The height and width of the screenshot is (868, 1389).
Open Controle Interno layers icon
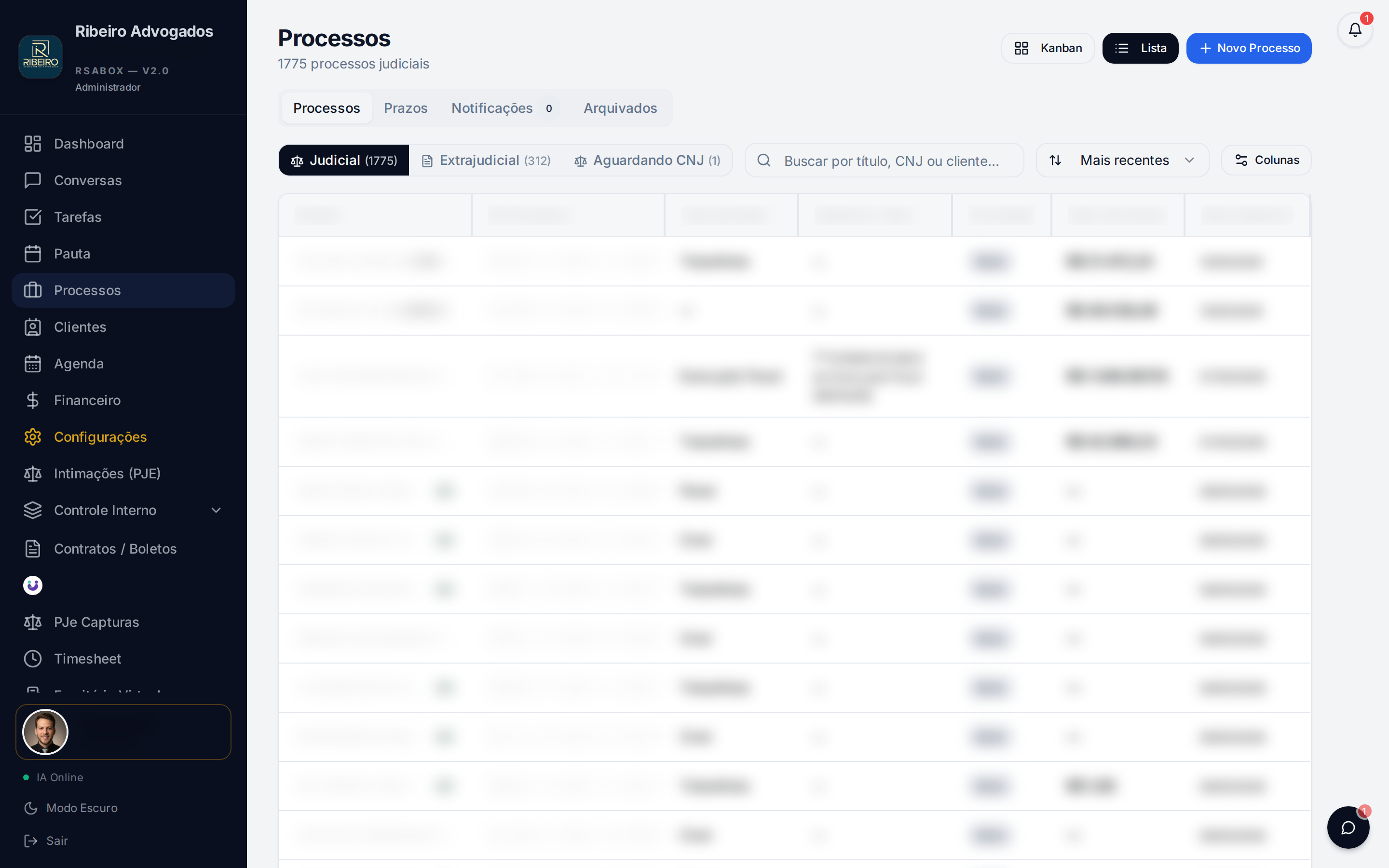(x=33, y=510)
